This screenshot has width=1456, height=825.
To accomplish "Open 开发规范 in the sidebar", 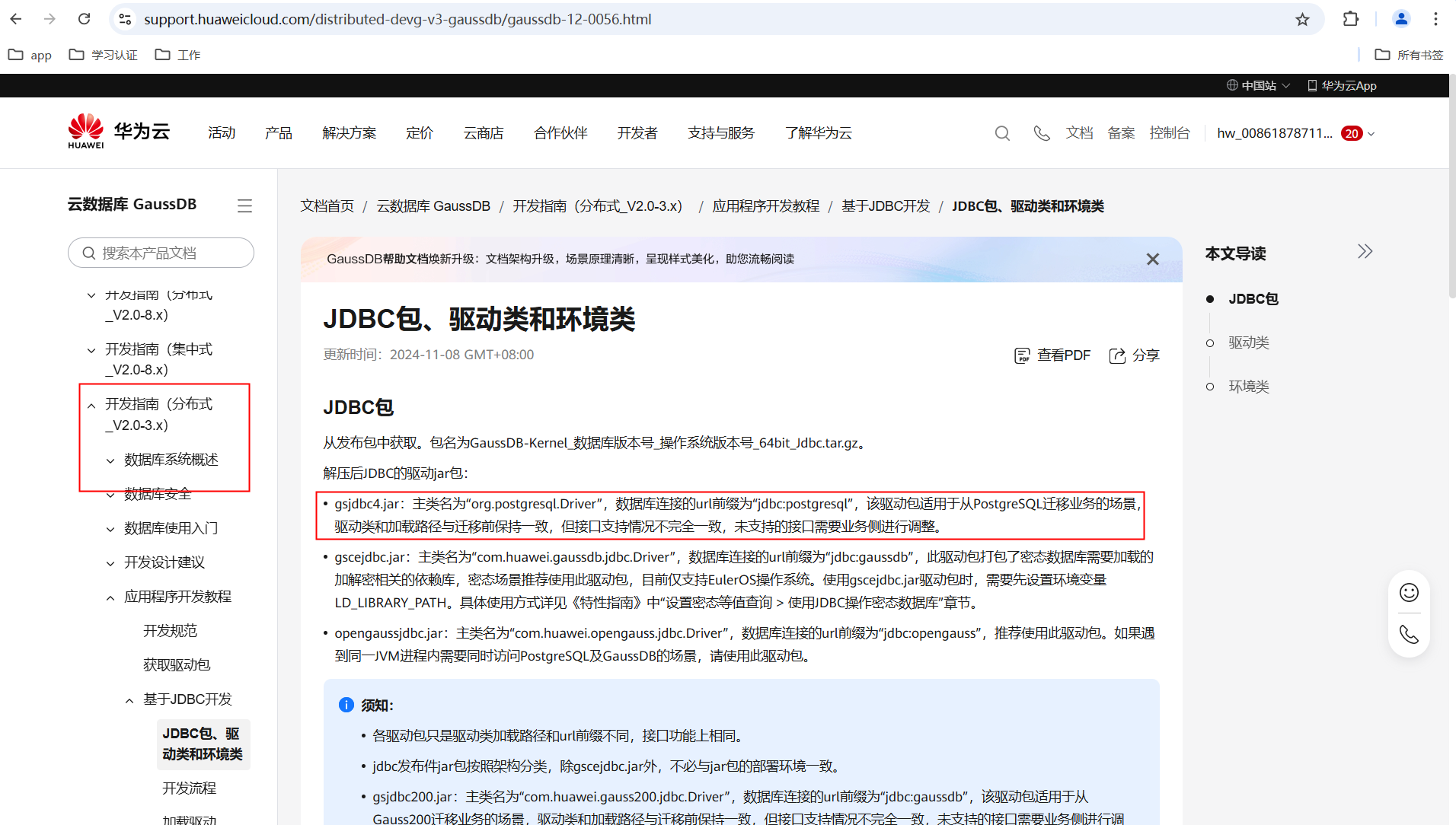I will pyautogui.click(x=171, y=631).
